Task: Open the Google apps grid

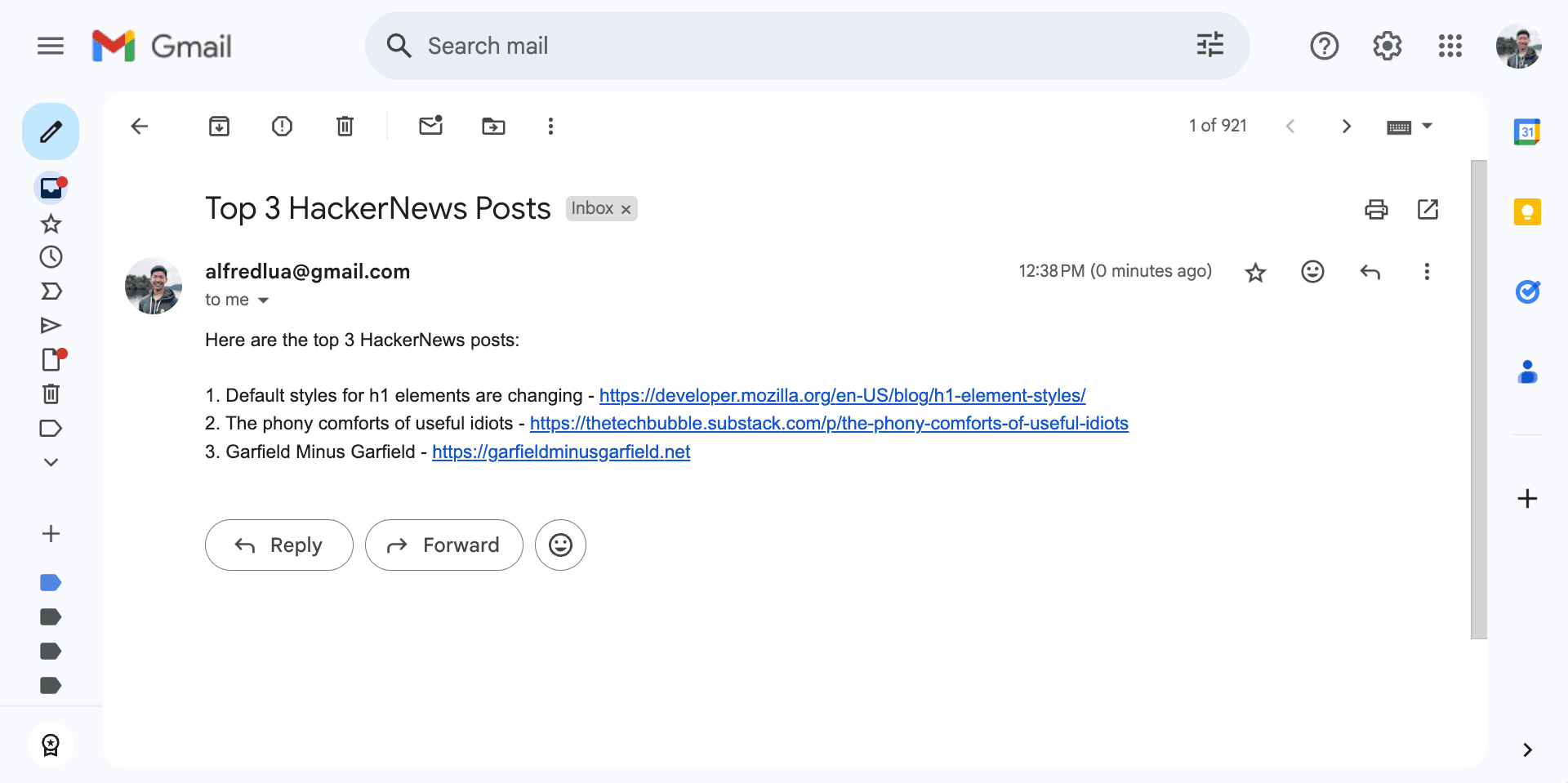Action: click(1450, 46)
